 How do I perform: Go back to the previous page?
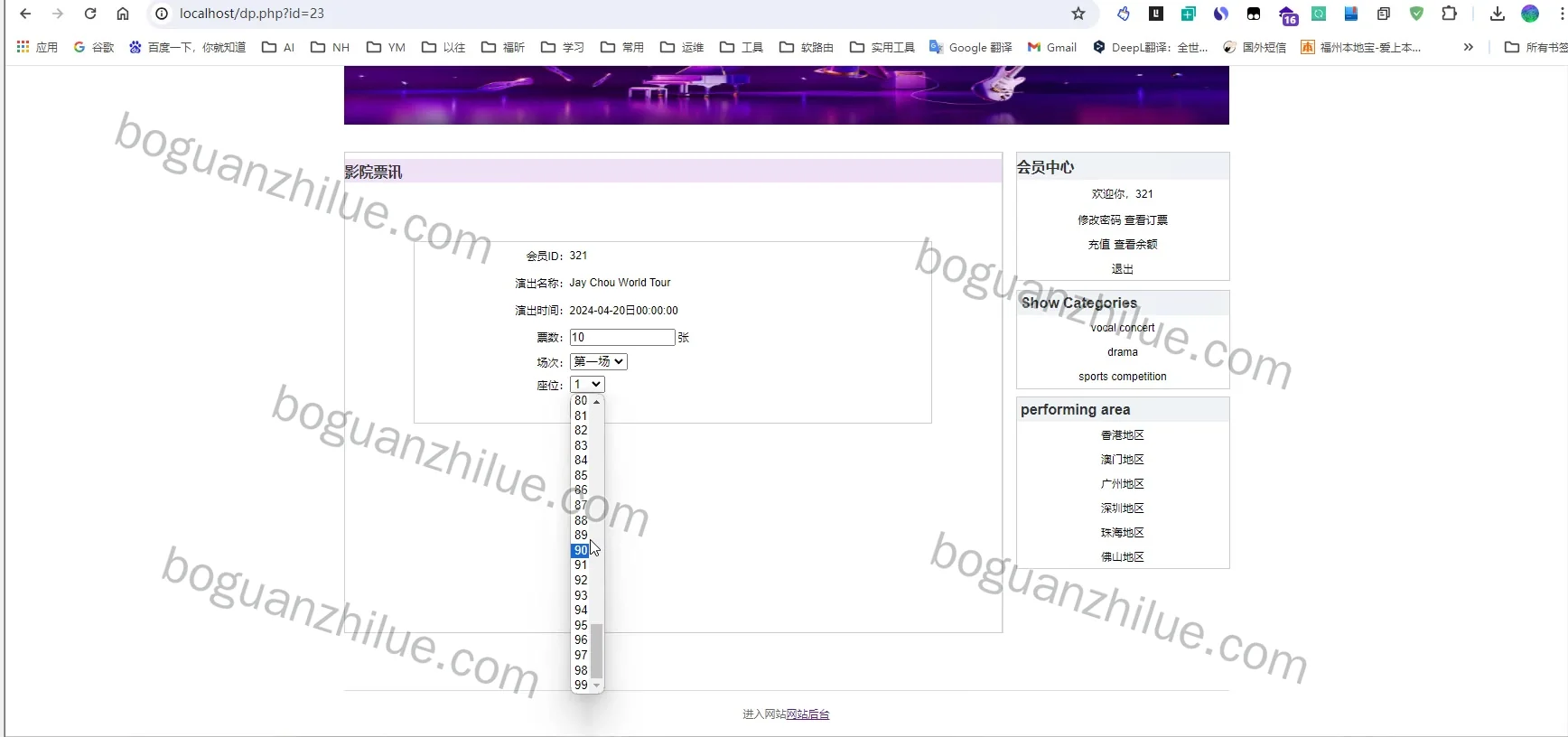(x=25, y=14)
